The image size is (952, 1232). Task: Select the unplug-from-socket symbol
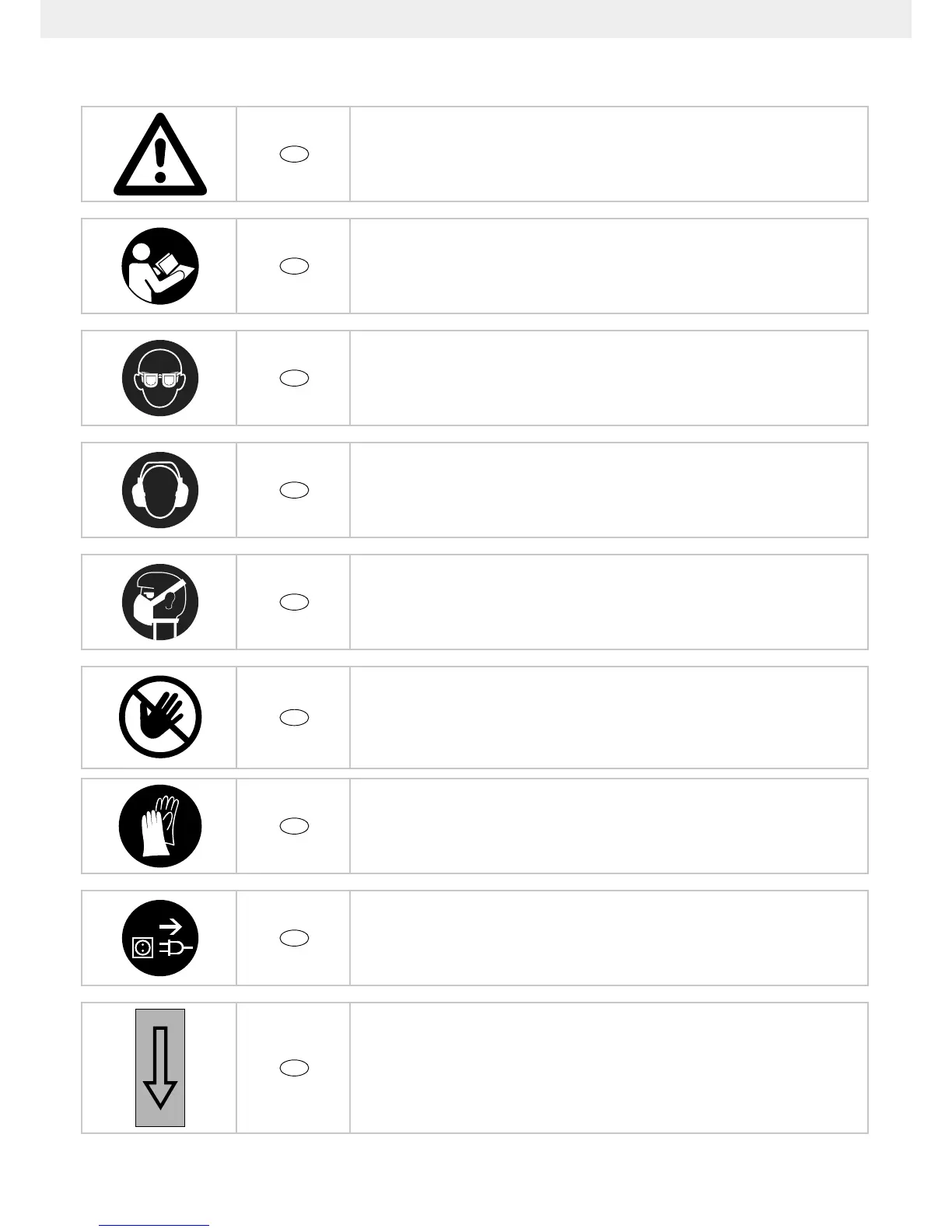tap(160, 938)
